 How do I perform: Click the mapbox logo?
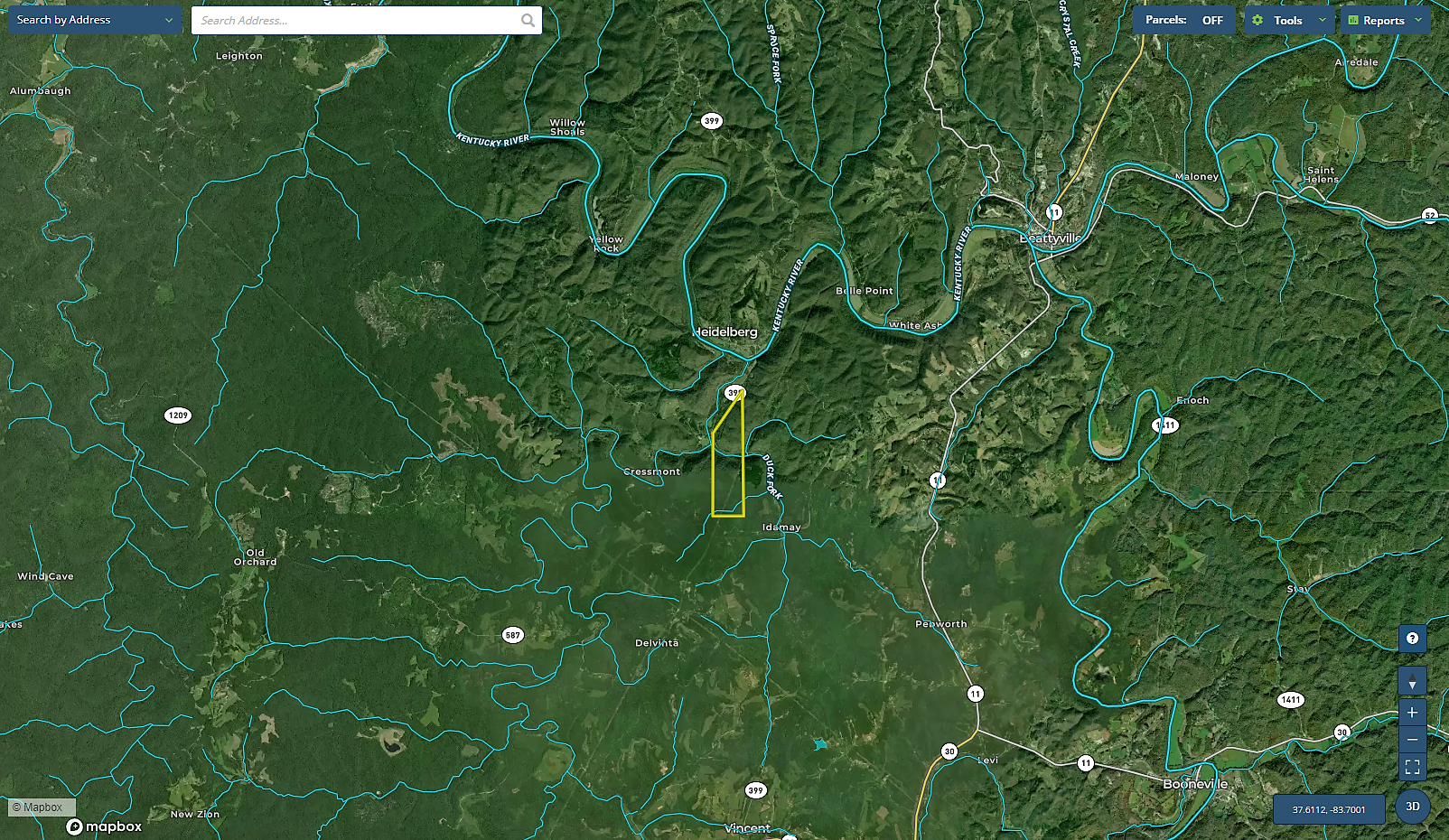point(105,826)
